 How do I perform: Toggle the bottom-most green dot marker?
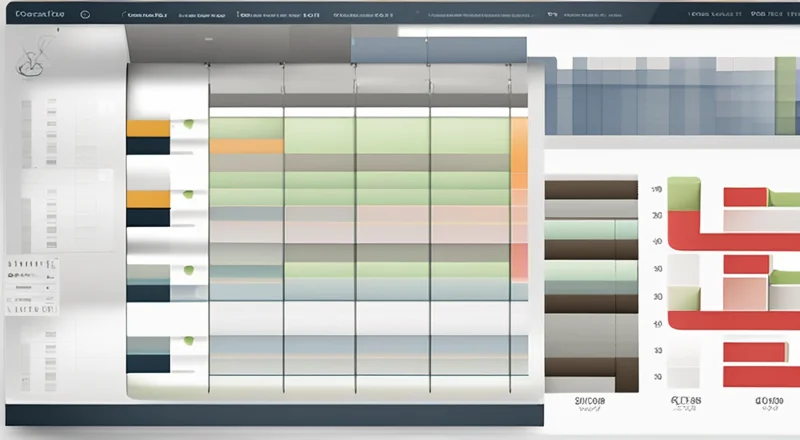(187, 339)
